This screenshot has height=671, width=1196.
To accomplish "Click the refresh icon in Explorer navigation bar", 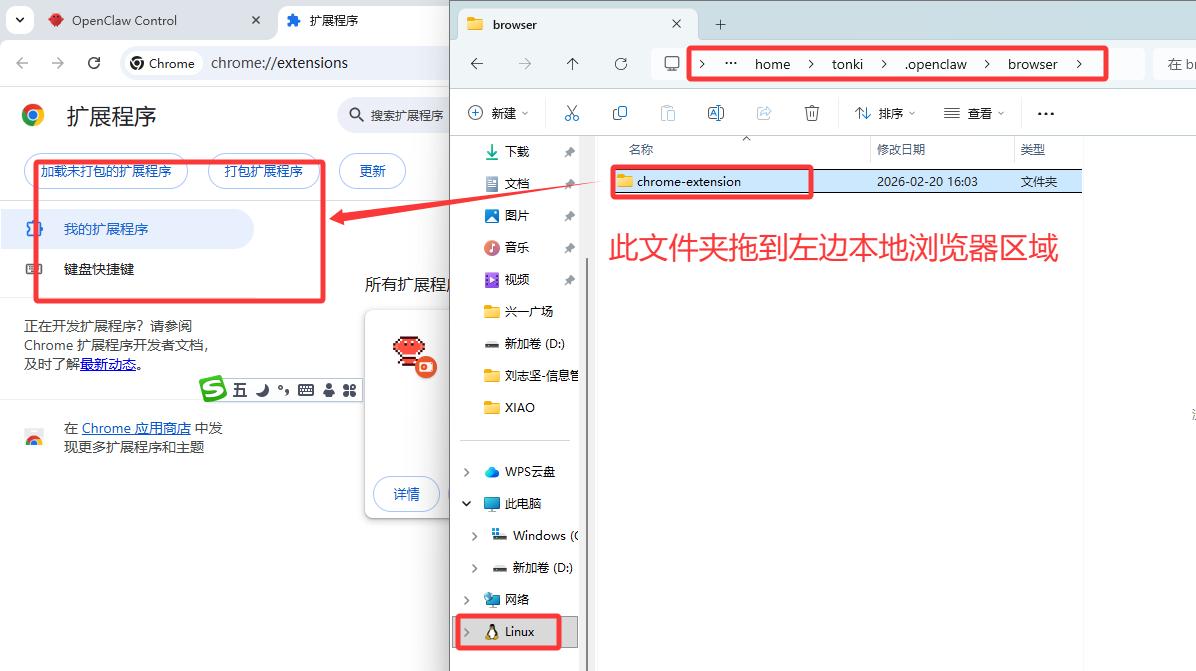I will pos(620,63).
